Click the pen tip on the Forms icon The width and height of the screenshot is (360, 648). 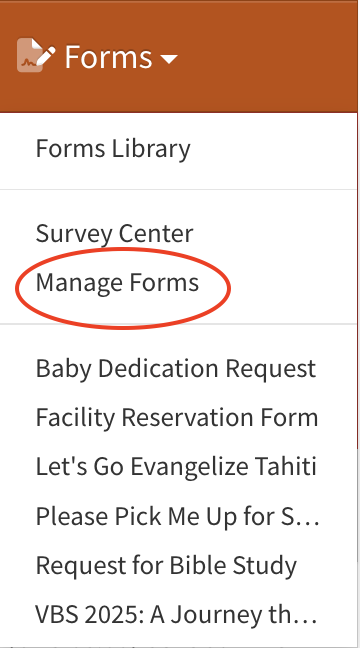click(47, 55)
